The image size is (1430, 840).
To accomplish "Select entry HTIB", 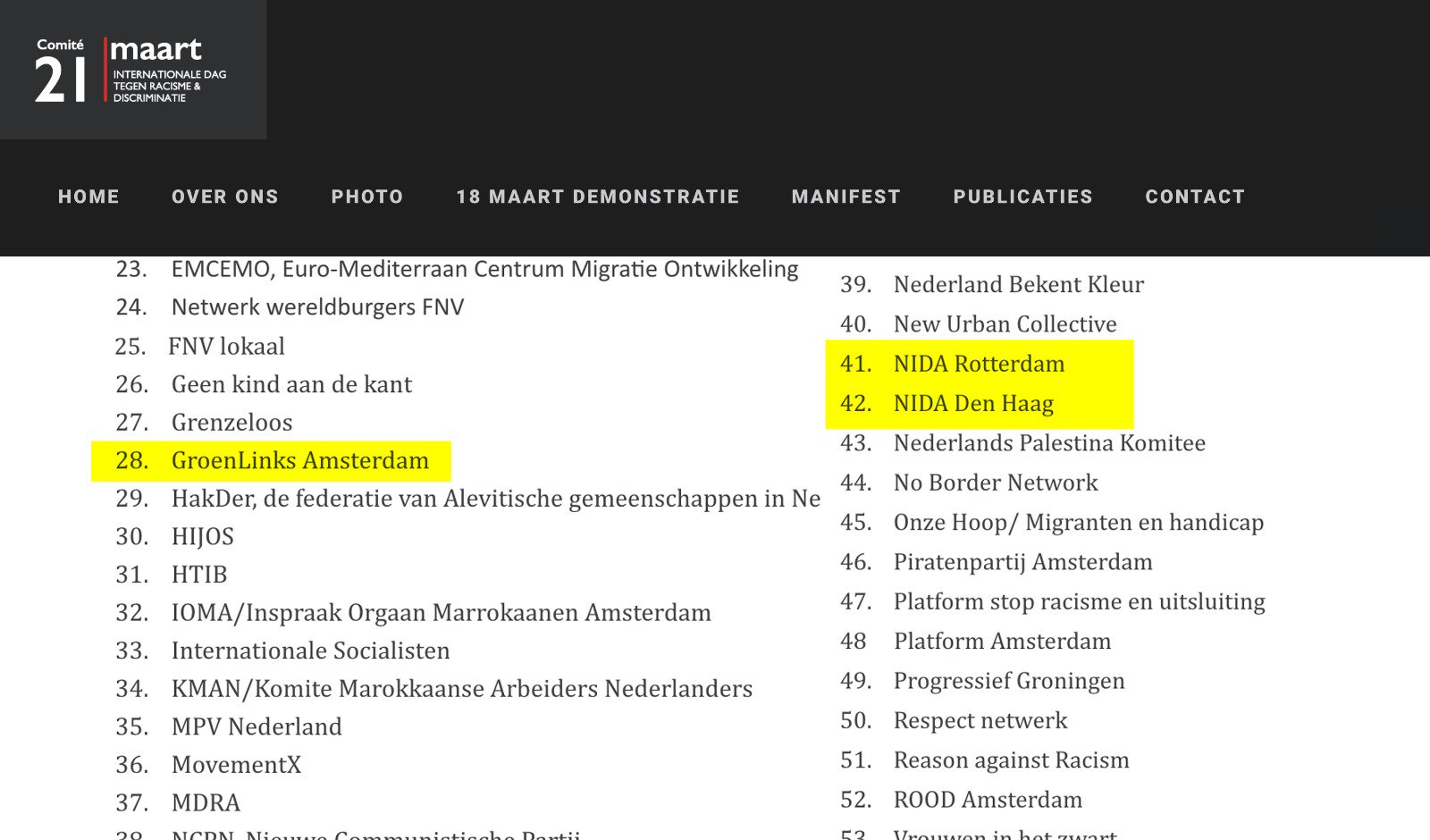I will 172,575.
